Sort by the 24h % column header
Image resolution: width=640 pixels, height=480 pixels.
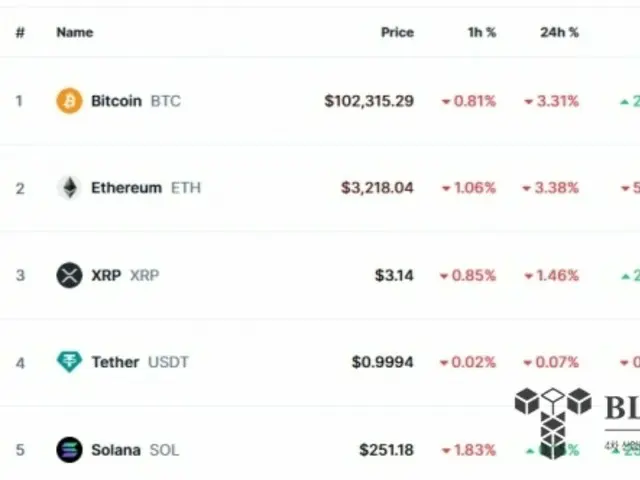tap(559, 32)
